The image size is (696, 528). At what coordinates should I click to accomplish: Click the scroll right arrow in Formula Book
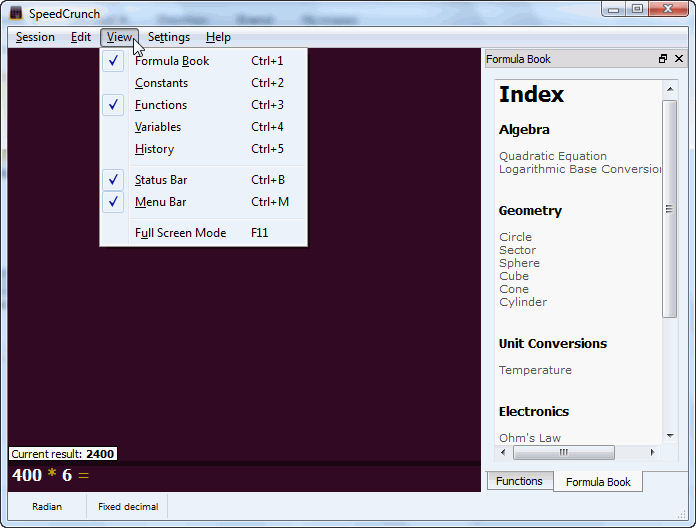[652, 453]
